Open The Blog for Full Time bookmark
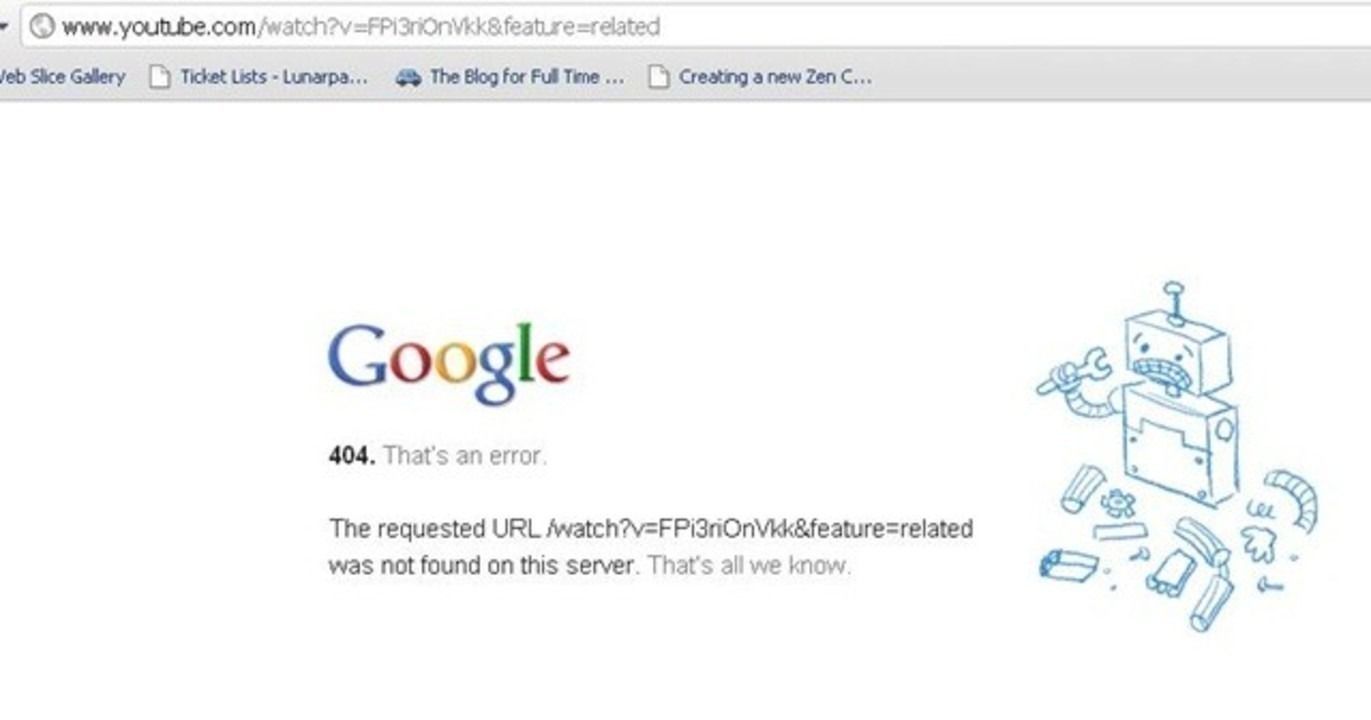The height and width of the screenshot is (720, 1371). (527, 77)
